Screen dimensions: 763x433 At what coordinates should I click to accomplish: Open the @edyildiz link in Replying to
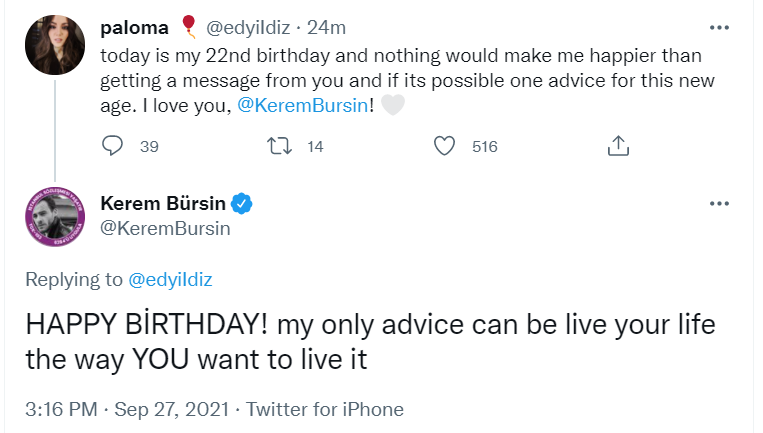[x=174, y=281]
